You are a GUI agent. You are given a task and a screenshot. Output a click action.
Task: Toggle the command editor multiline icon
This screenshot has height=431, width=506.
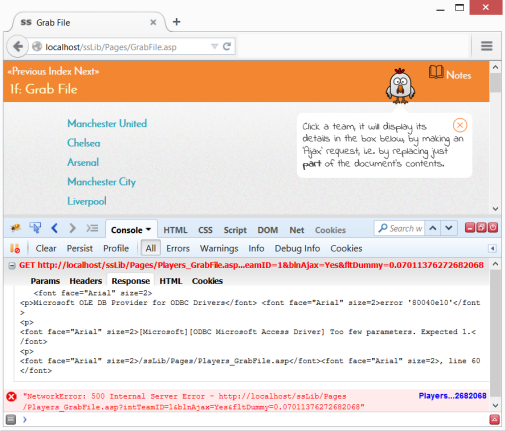coord(92,228)
